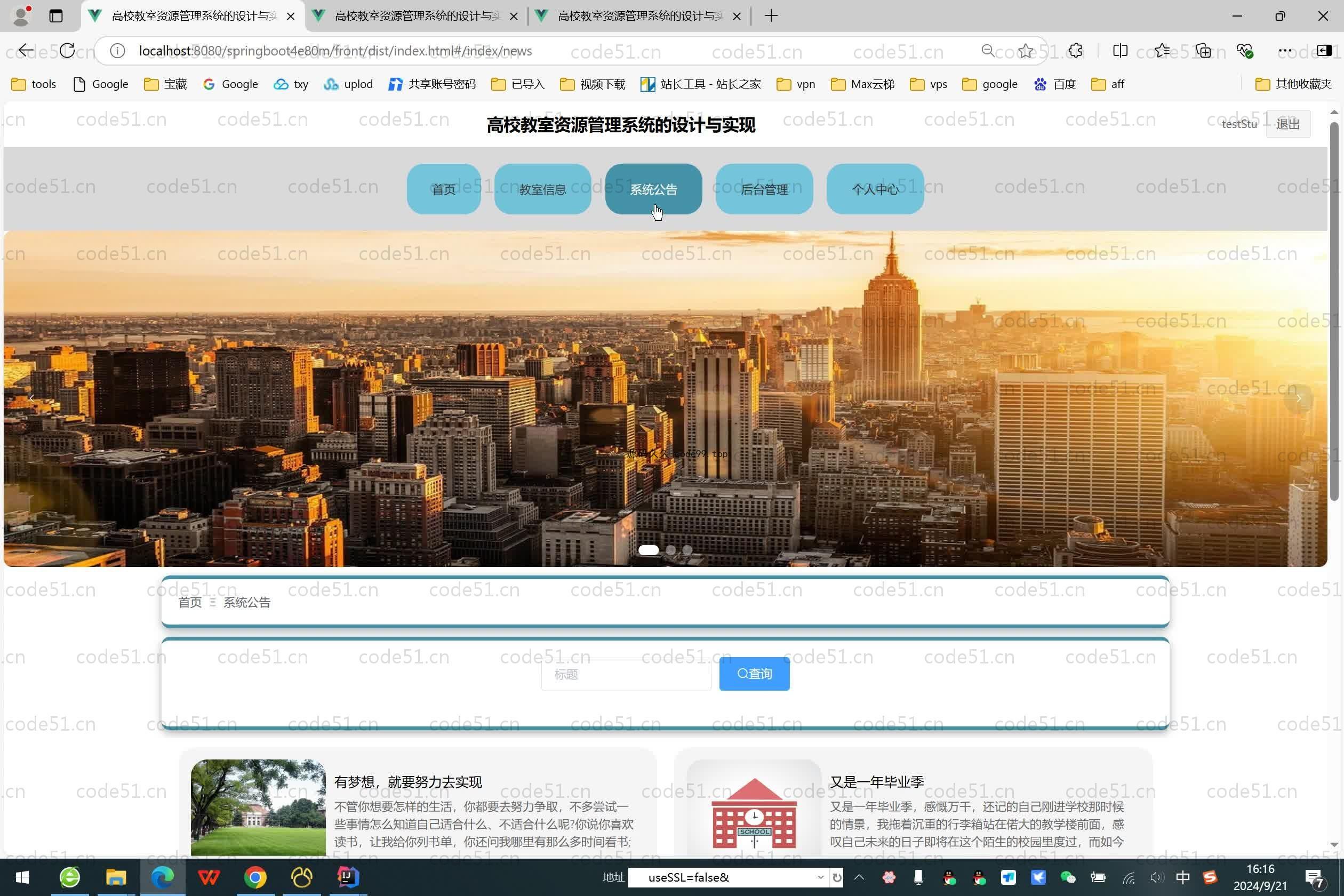Viewport: 1344px width, 896px height.
Task: Open the browser profile avatar
Action: 21,16
